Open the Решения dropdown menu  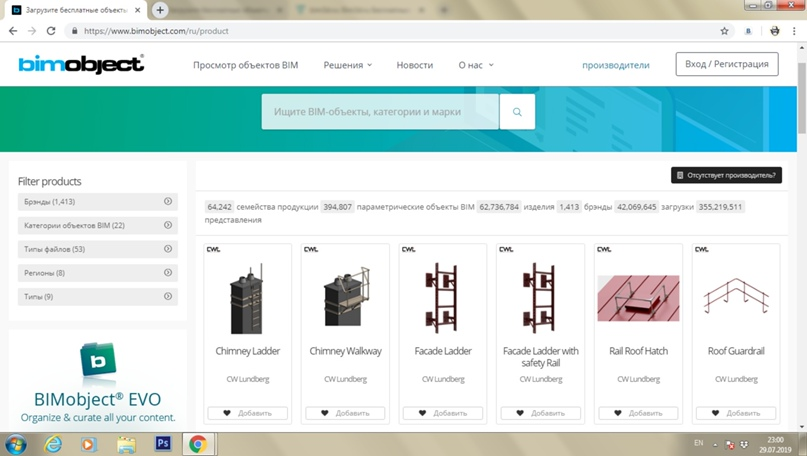click(x=347, y=65)
